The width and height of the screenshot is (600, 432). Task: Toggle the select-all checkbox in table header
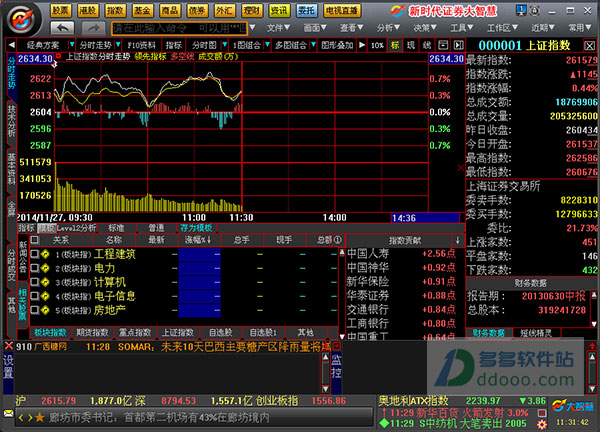[34, 240]
